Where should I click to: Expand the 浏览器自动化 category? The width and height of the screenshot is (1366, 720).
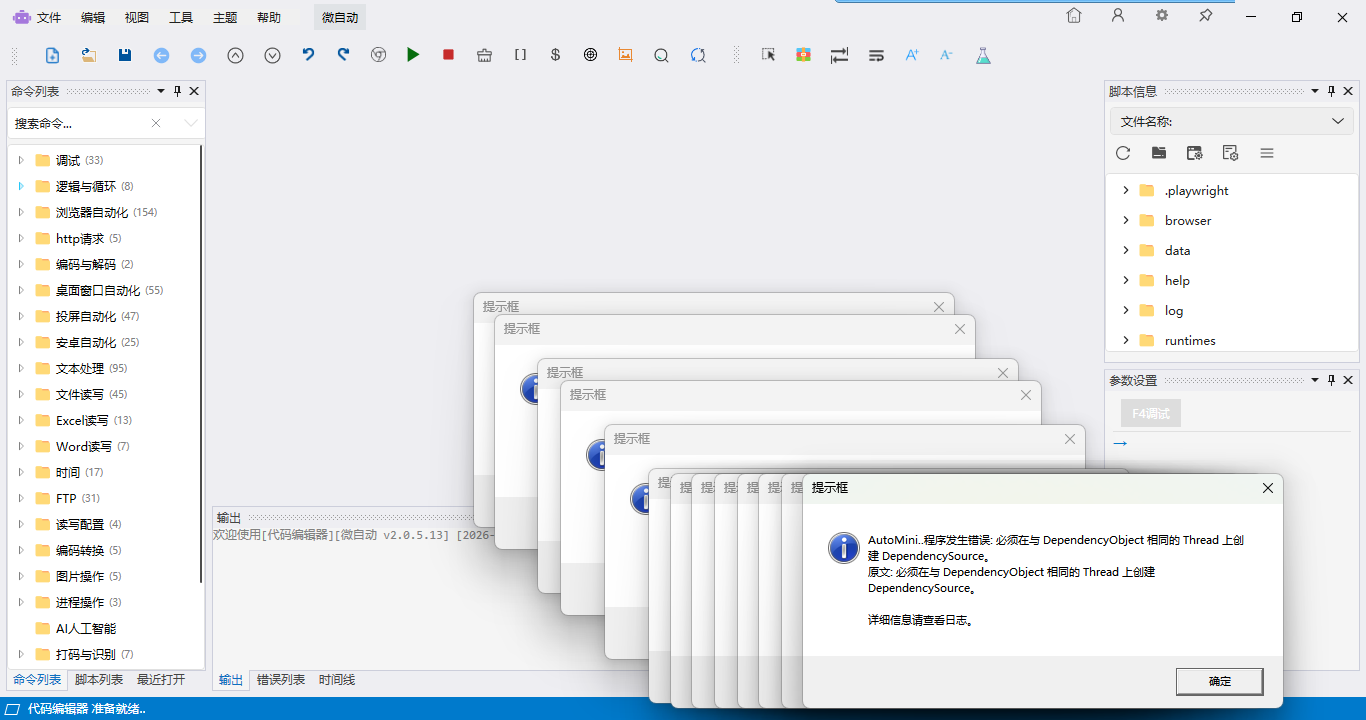pyautogui.click(x=20, y=212)
